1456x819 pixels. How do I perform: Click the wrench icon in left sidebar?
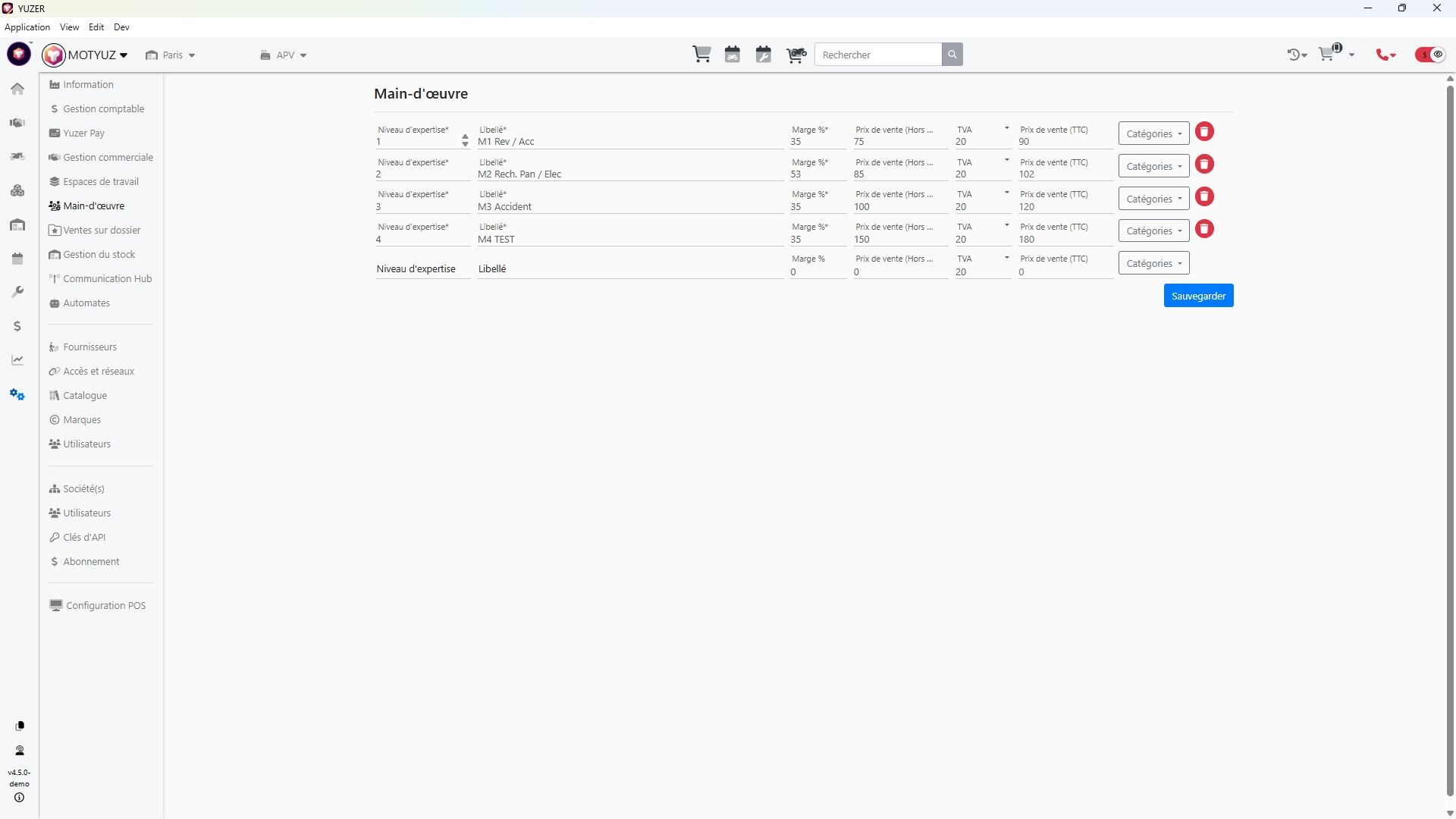tap(17, 292)
